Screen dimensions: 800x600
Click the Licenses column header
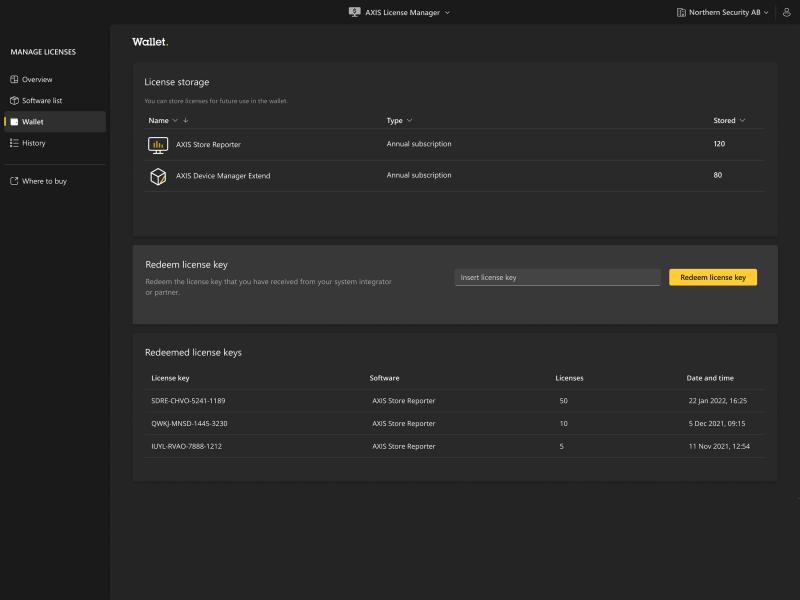pos(569,378)
